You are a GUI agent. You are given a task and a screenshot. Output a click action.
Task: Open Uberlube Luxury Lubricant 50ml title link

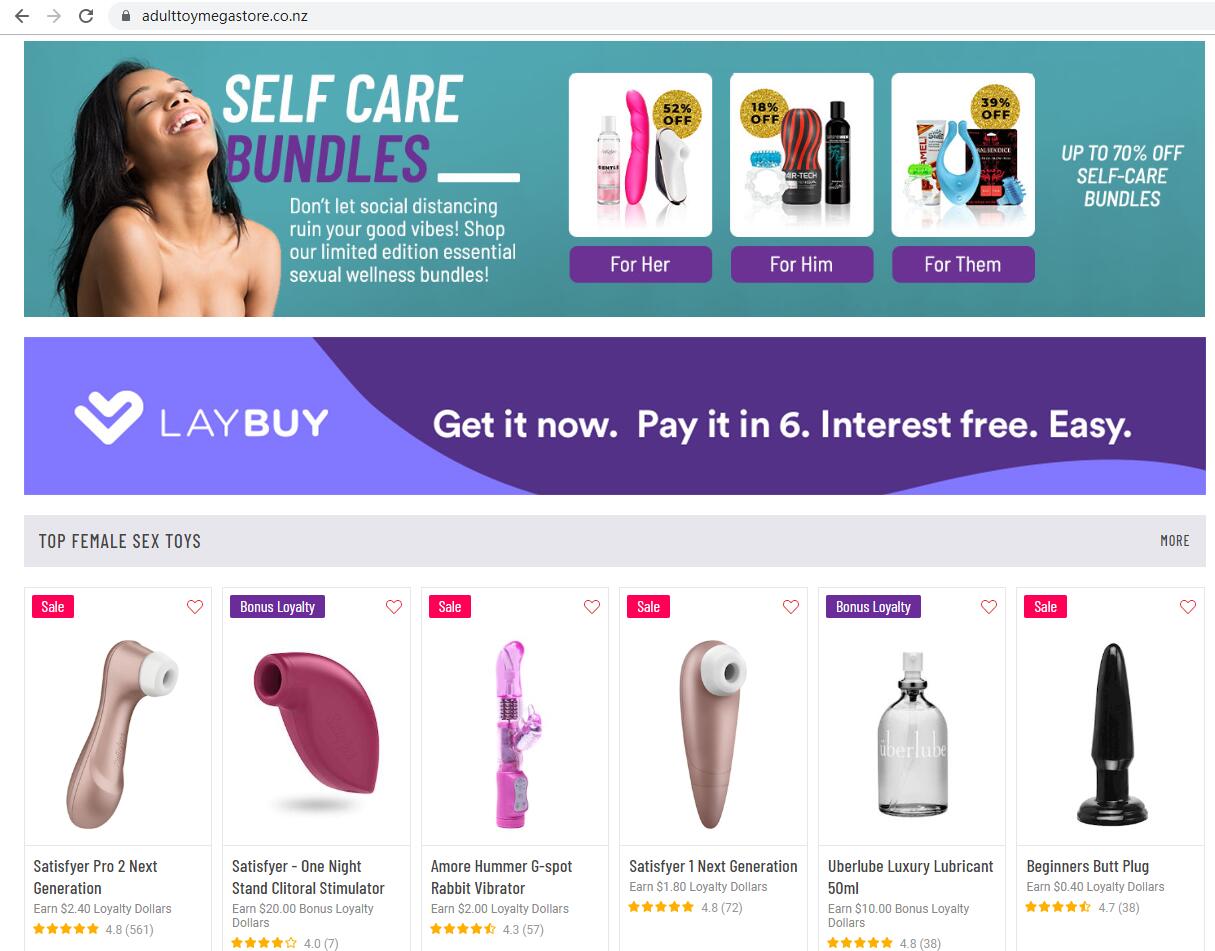point(911,877)
